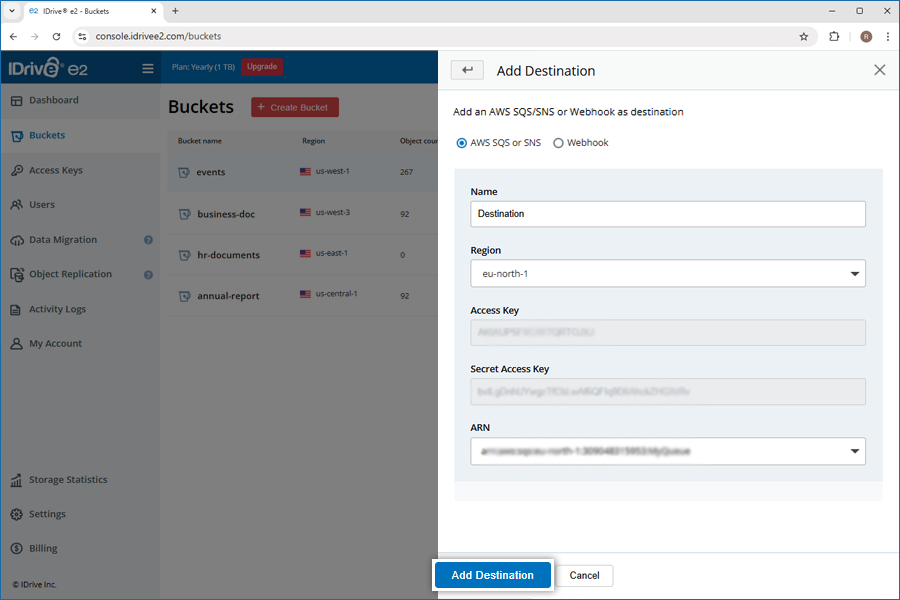Open the browser extensions puzzle icon
This screenshot has width=900, height=600.
(x=834, y=36)
